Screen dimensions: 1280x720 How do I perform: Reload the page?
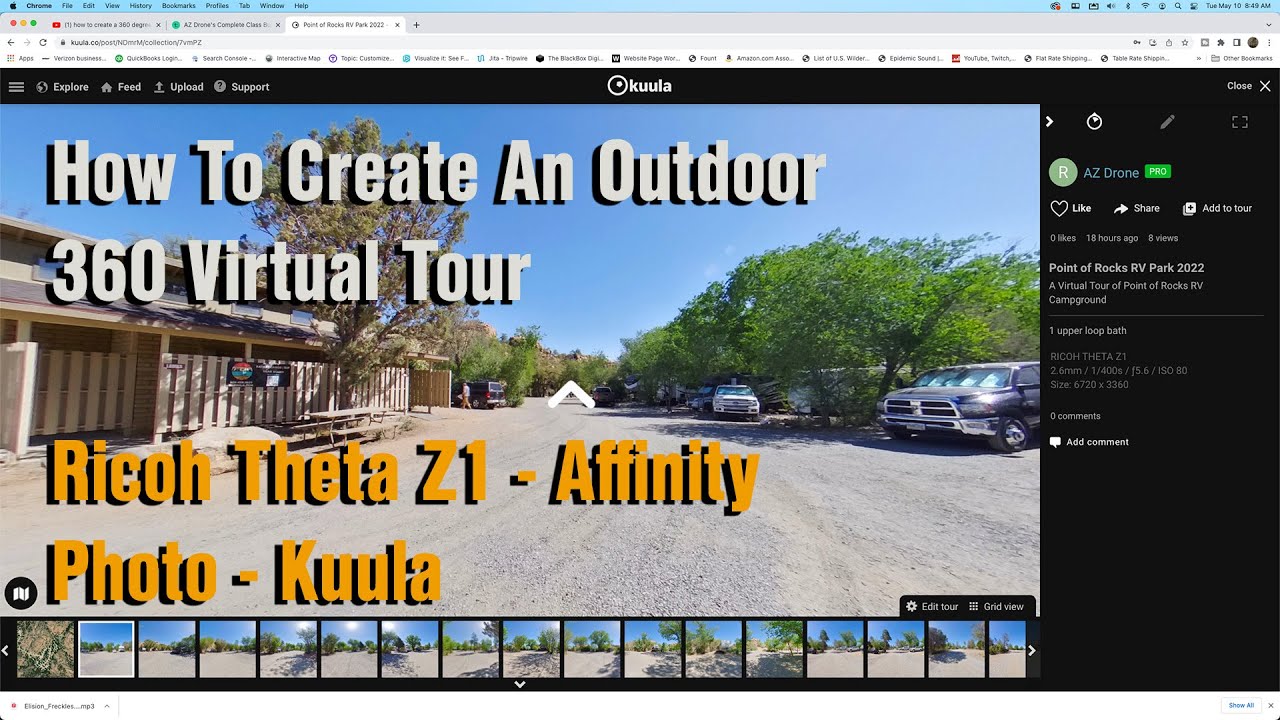43,43
